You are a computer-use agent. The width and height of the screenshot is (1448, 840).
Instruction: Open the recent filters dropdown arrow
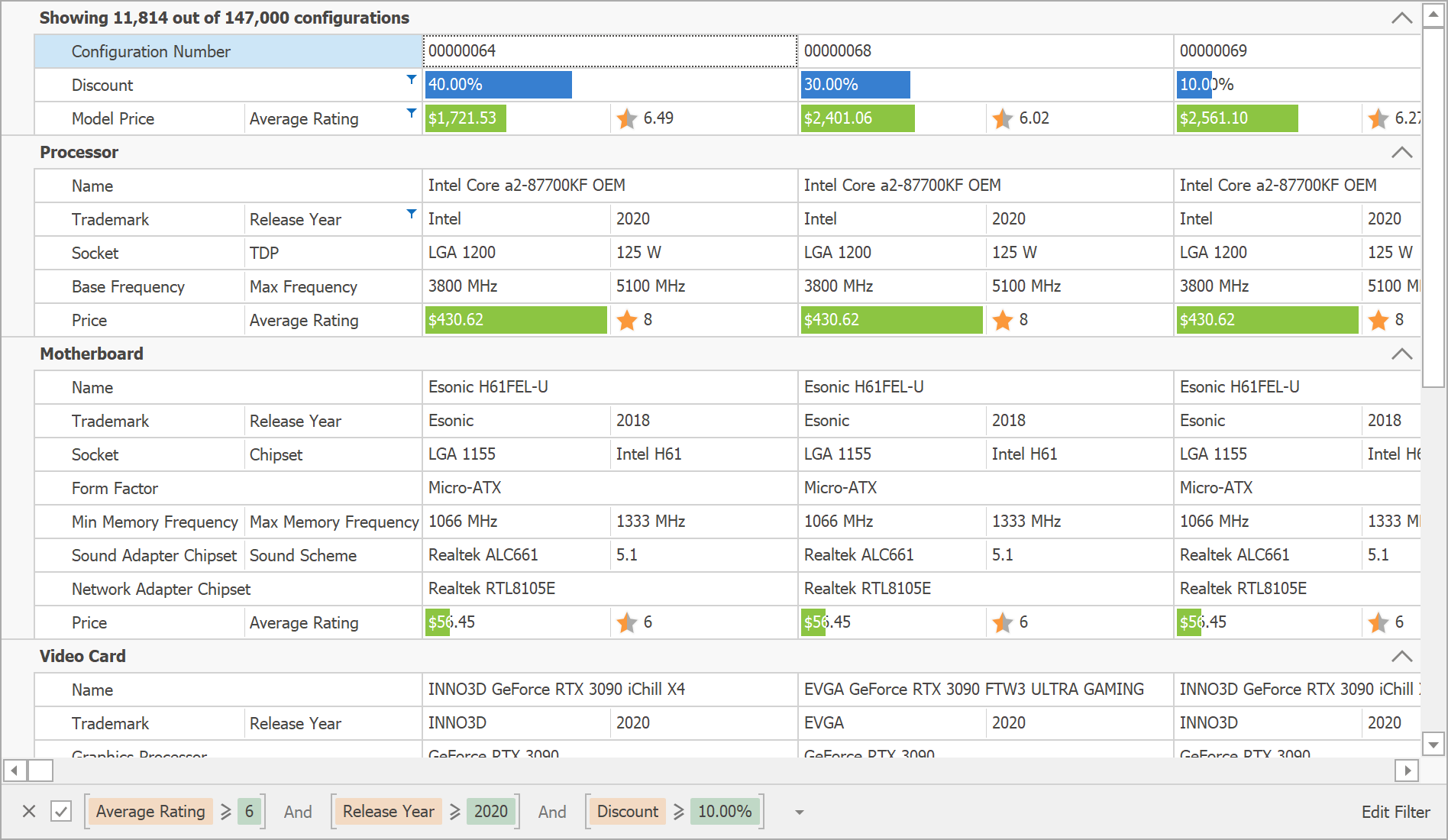tap(799, 812)
